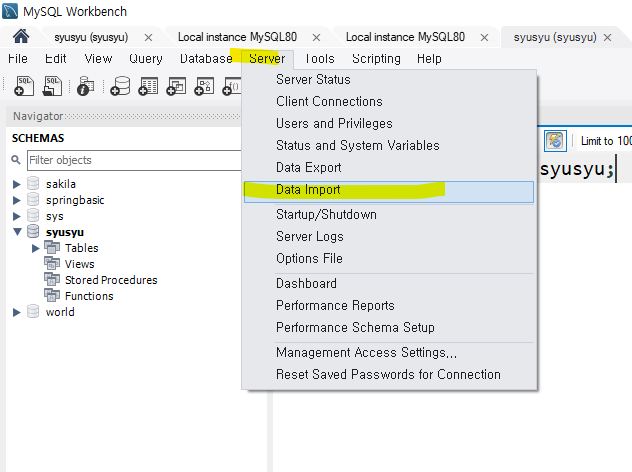Viewport: 632px width, 472px height.
Task: Create new view toolbar icon
Action: (x=176, y=86)
